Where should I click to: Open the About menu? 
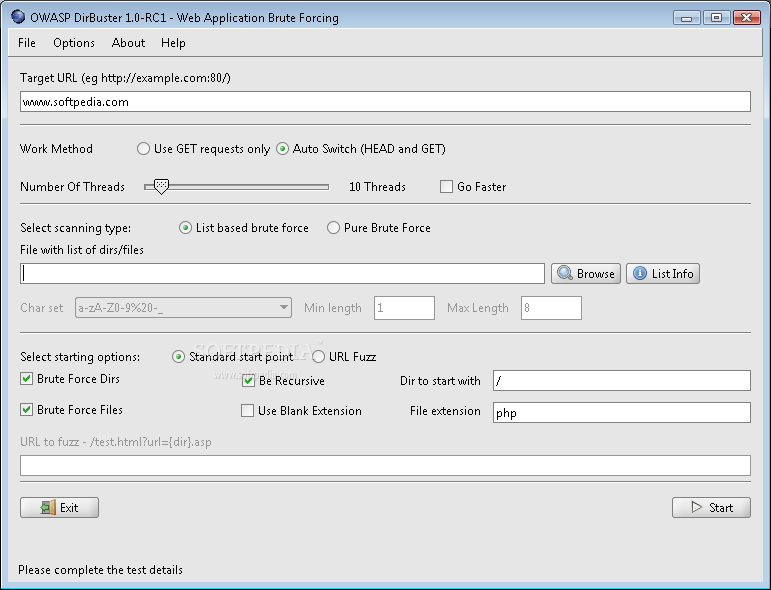128,43
